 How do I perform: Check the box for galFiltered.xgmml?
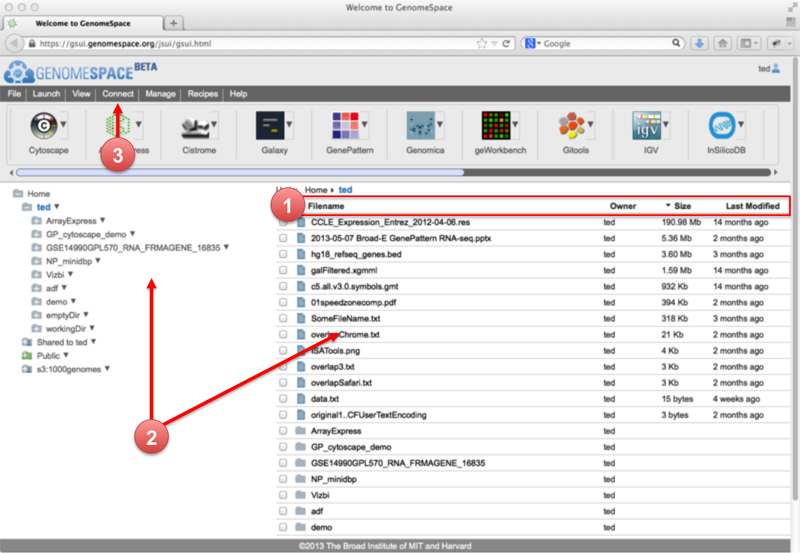pos(283,270)
